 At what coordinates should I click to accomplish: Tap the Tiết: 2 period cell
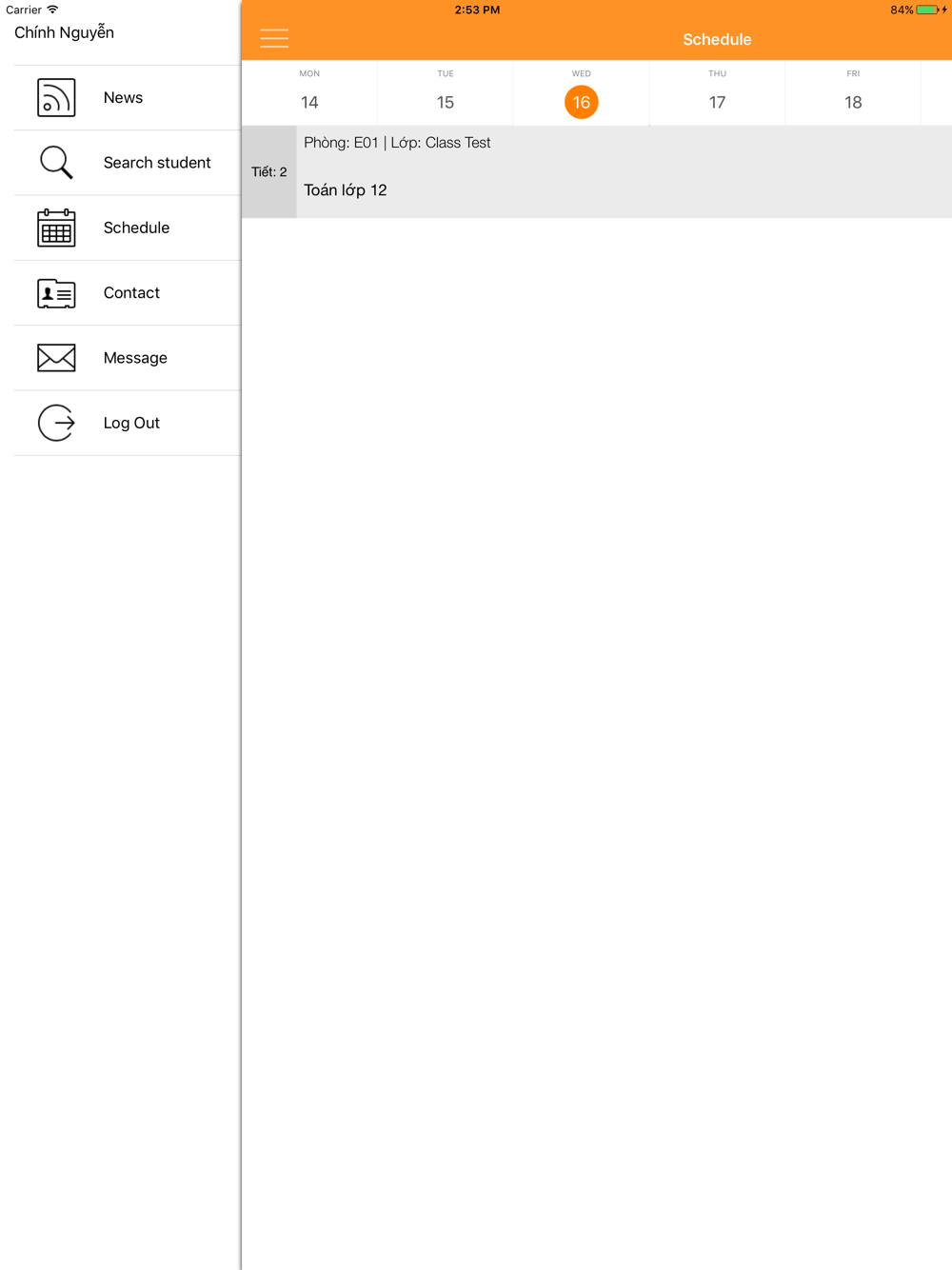269,172
